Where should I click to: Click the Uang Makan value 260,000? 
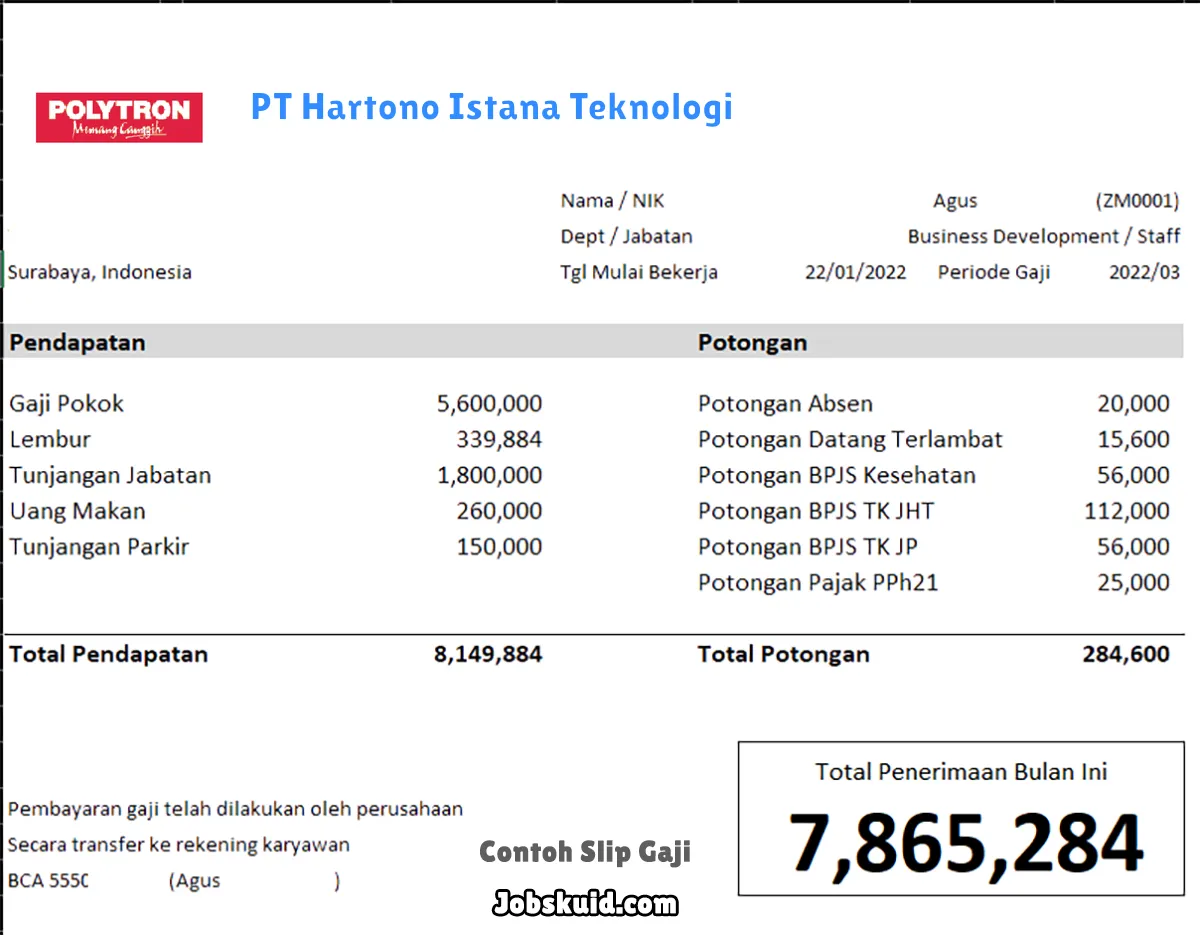[x=499, y=512]
